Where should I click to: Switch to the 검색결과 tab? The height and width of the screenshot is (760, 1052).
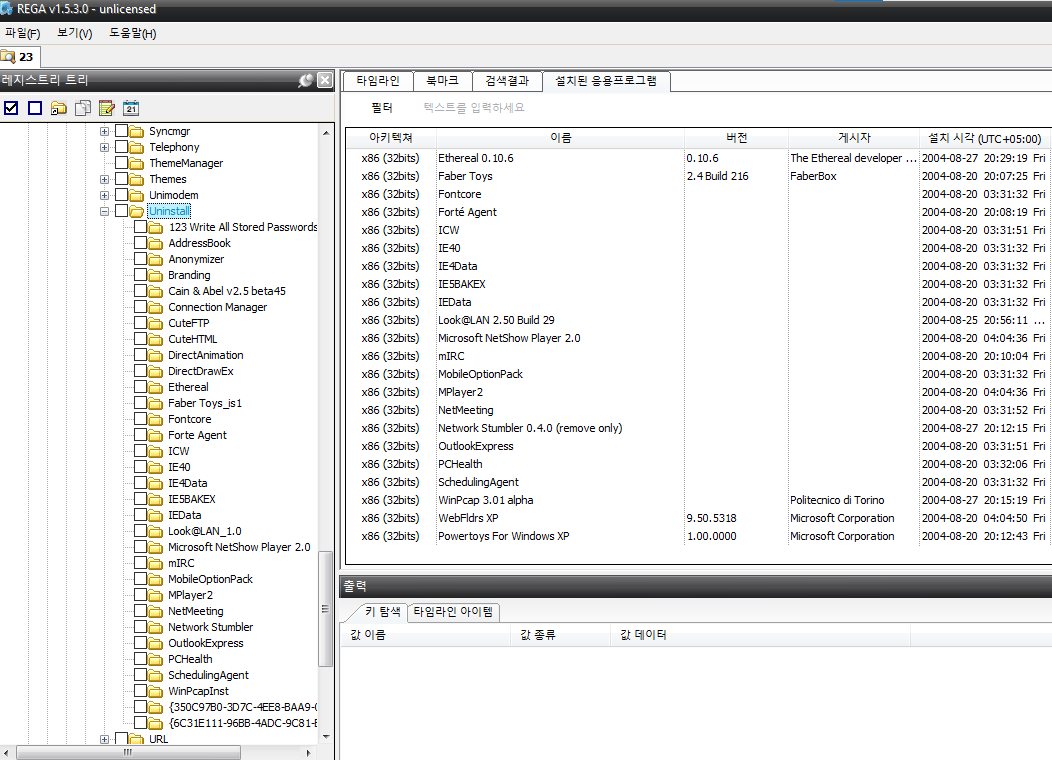point(507,81)
